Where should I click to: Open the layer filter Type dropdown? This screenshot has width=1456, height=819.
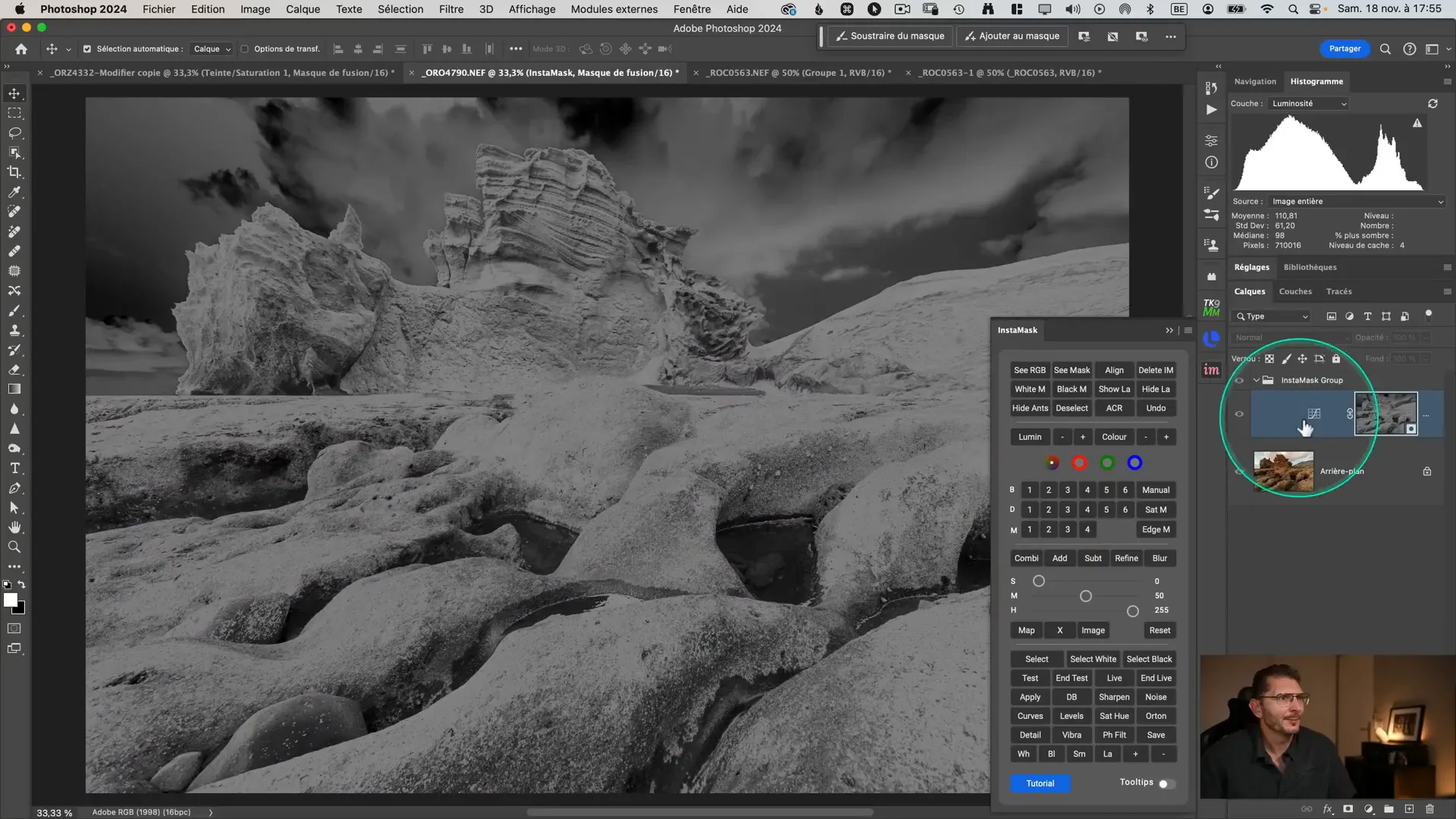pos(1272,317)
